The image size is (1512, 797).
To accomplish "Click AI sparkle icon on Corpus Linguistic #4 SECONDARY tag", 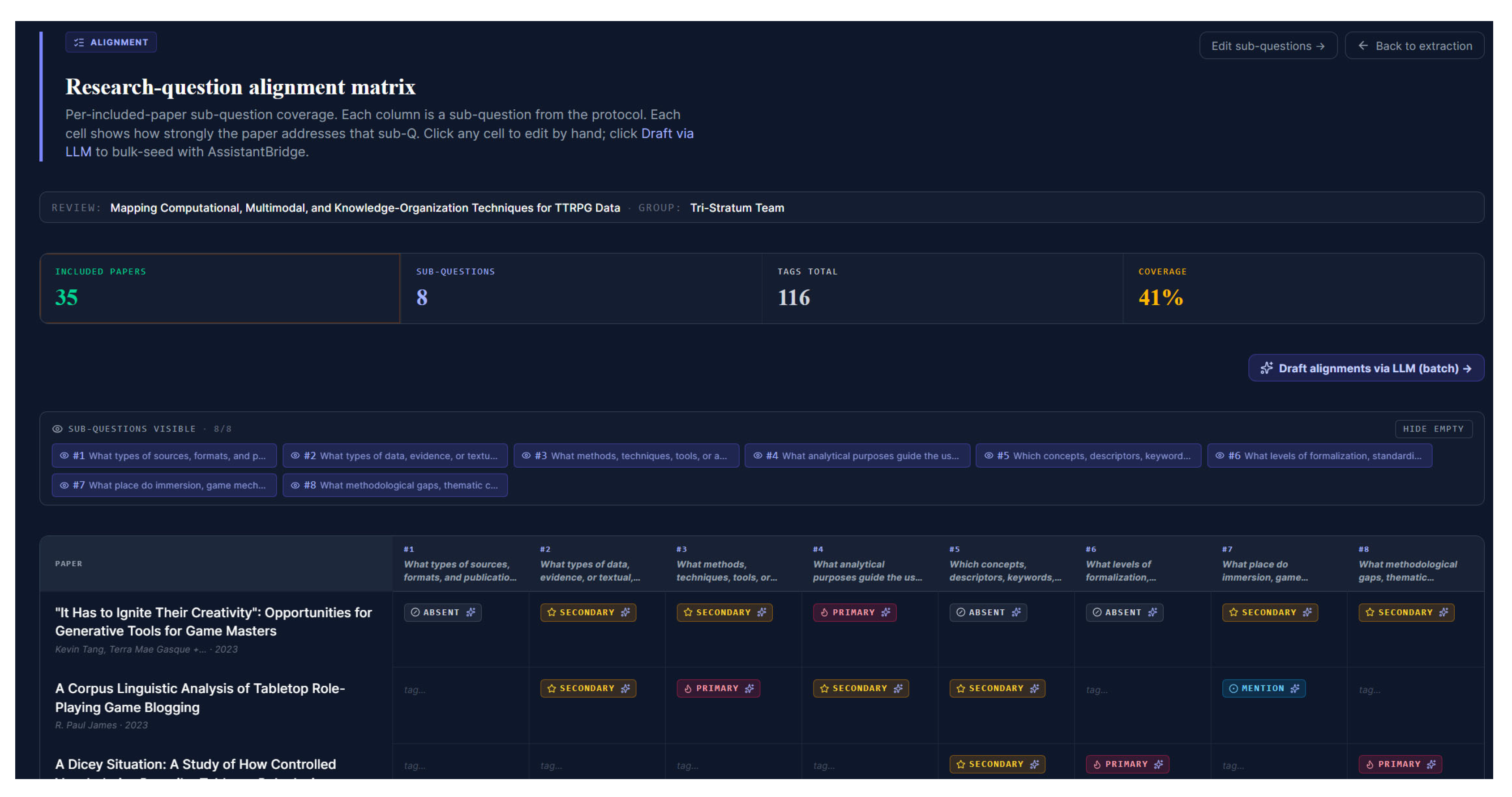I will point(898,688).
